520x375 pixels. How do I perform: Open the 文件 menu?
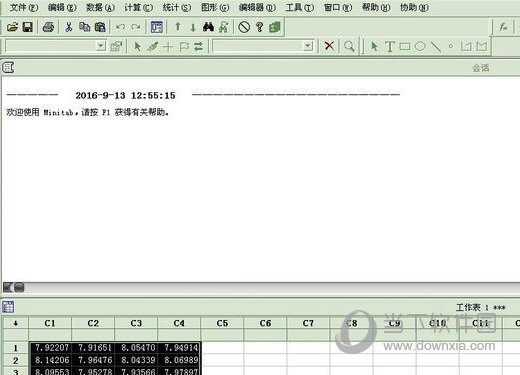(24, 7)
